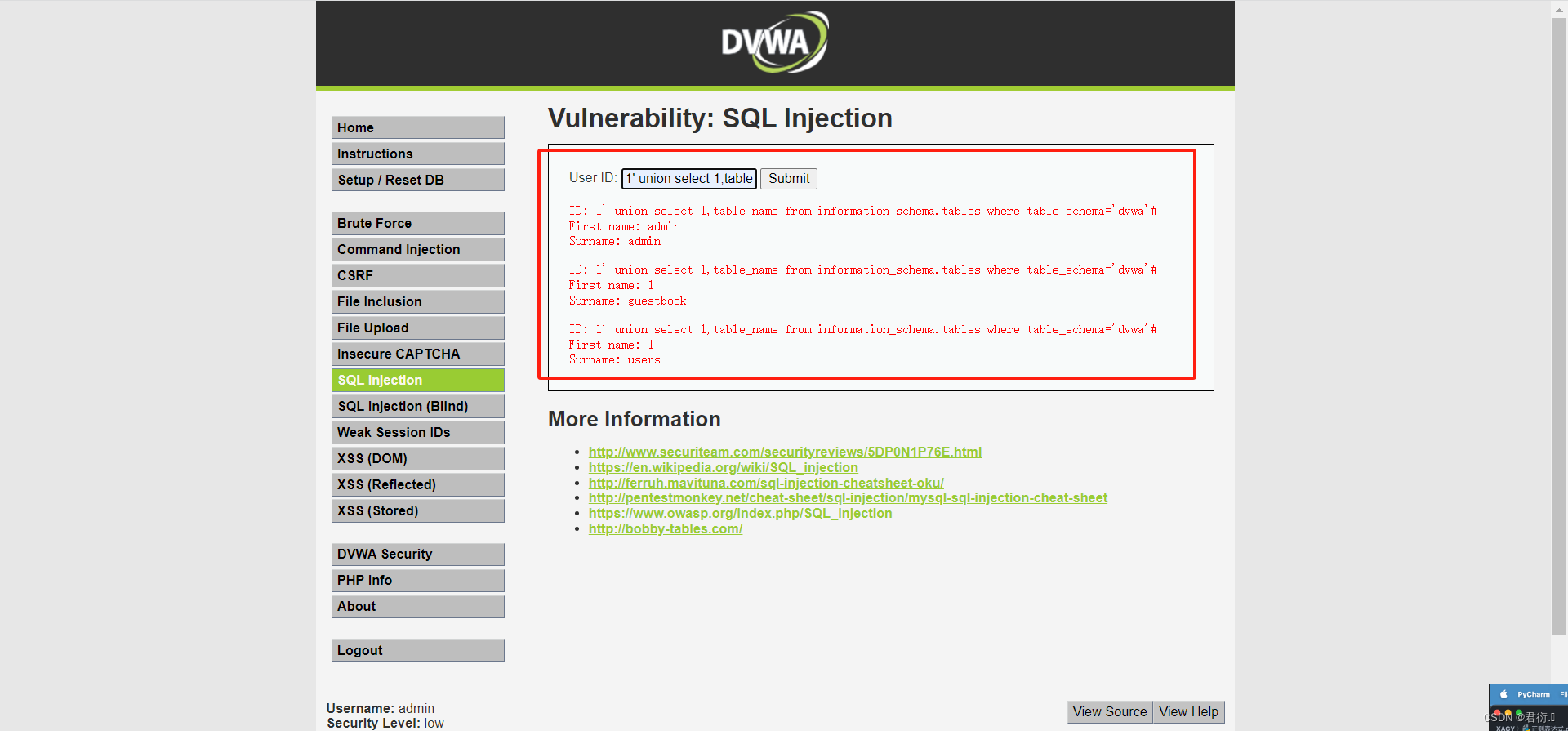Click the DVWA logo in the header

pyautogui.click(x=774, y=42)
